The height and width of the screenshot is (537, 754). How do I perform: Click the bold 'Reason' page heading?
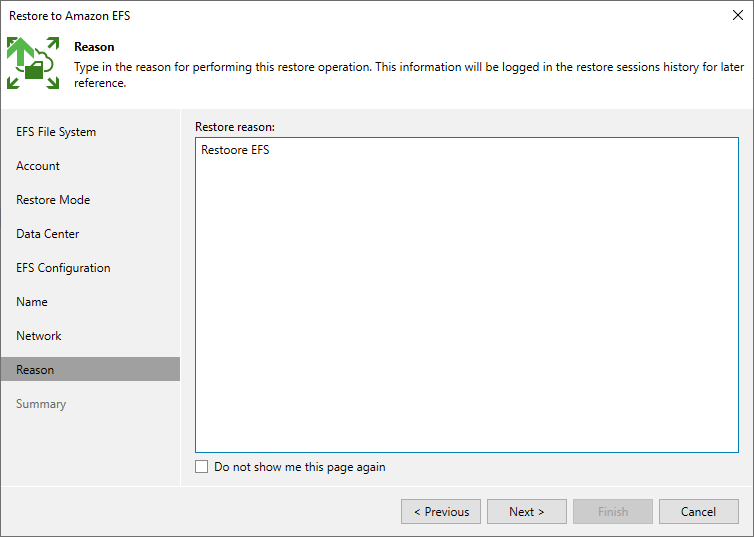[x=94, y=47]
